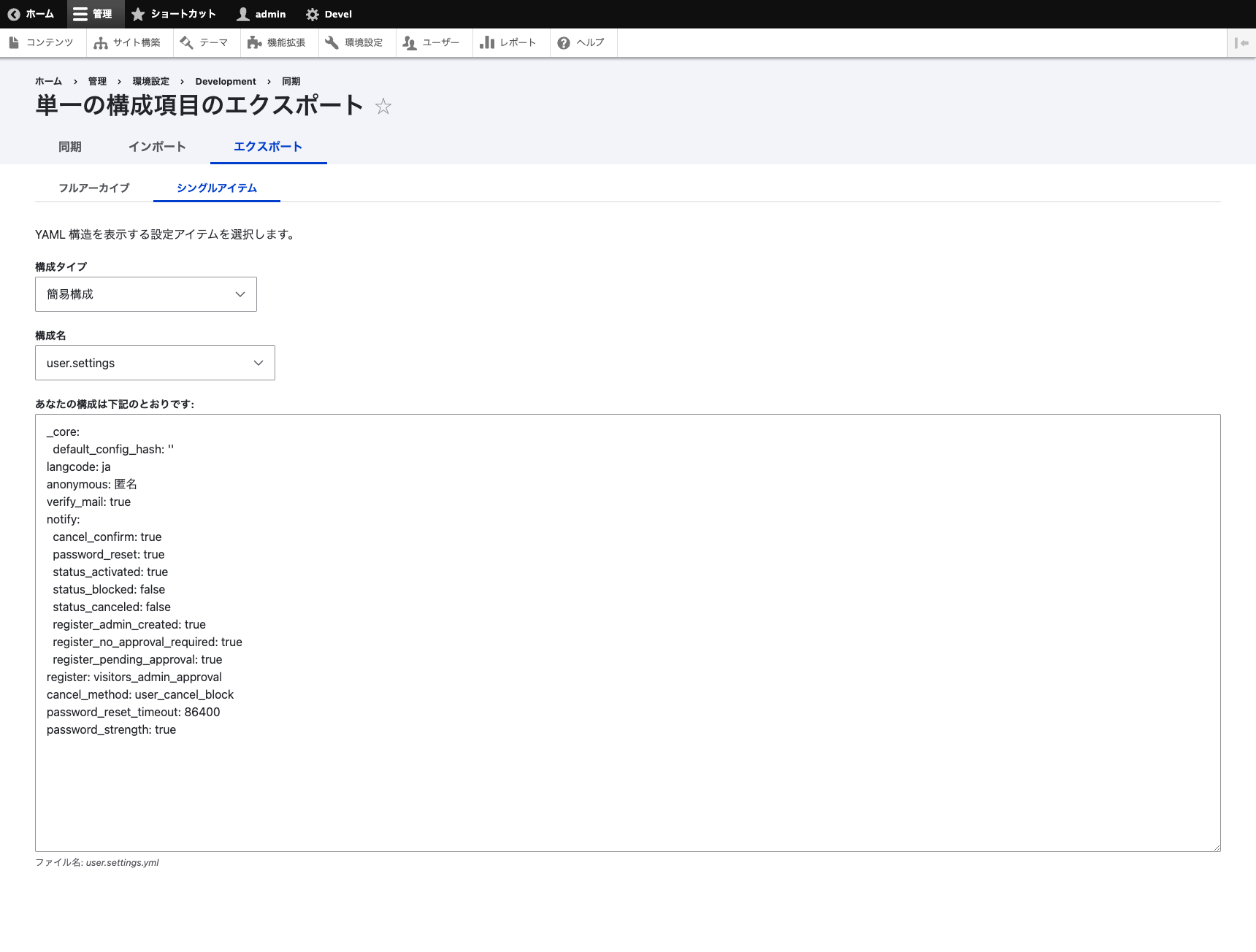The image size is (1256, 952).
Task: Click the テーマ appearance icon
Action: point(187,43)
